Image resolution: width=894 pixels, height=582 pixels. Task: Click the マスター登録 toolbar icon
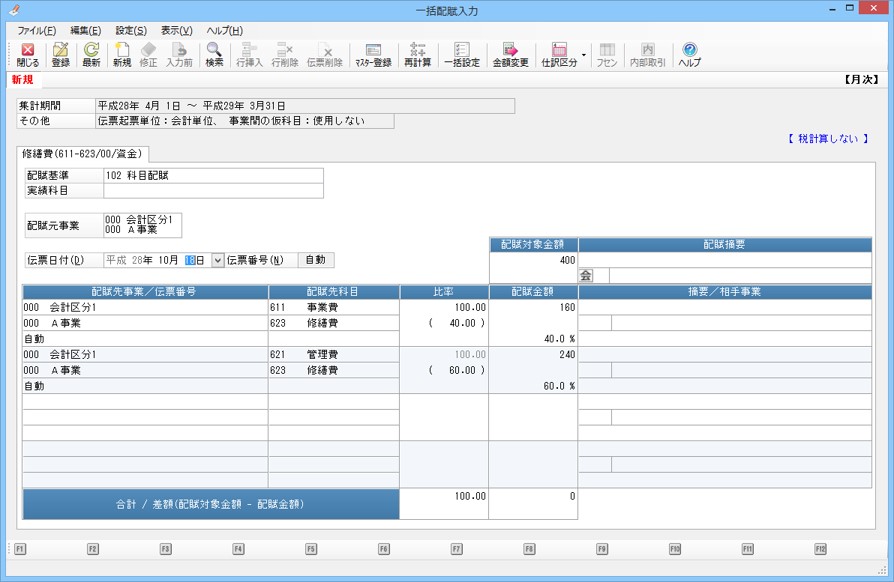pos(373,54)
